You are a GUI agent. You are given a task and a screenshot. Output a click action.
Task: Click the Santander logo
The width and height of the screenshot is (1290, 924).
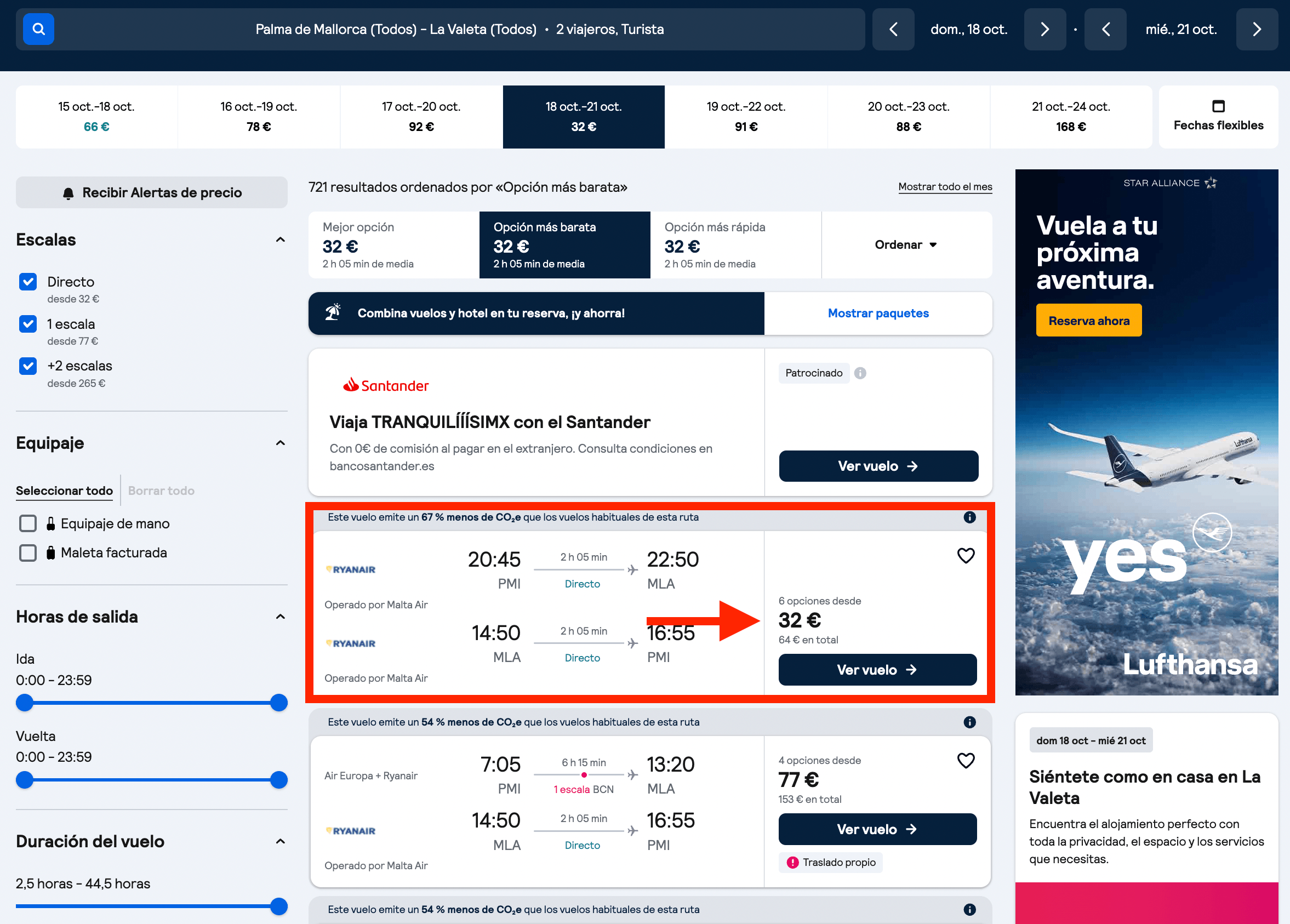(386, 385)
